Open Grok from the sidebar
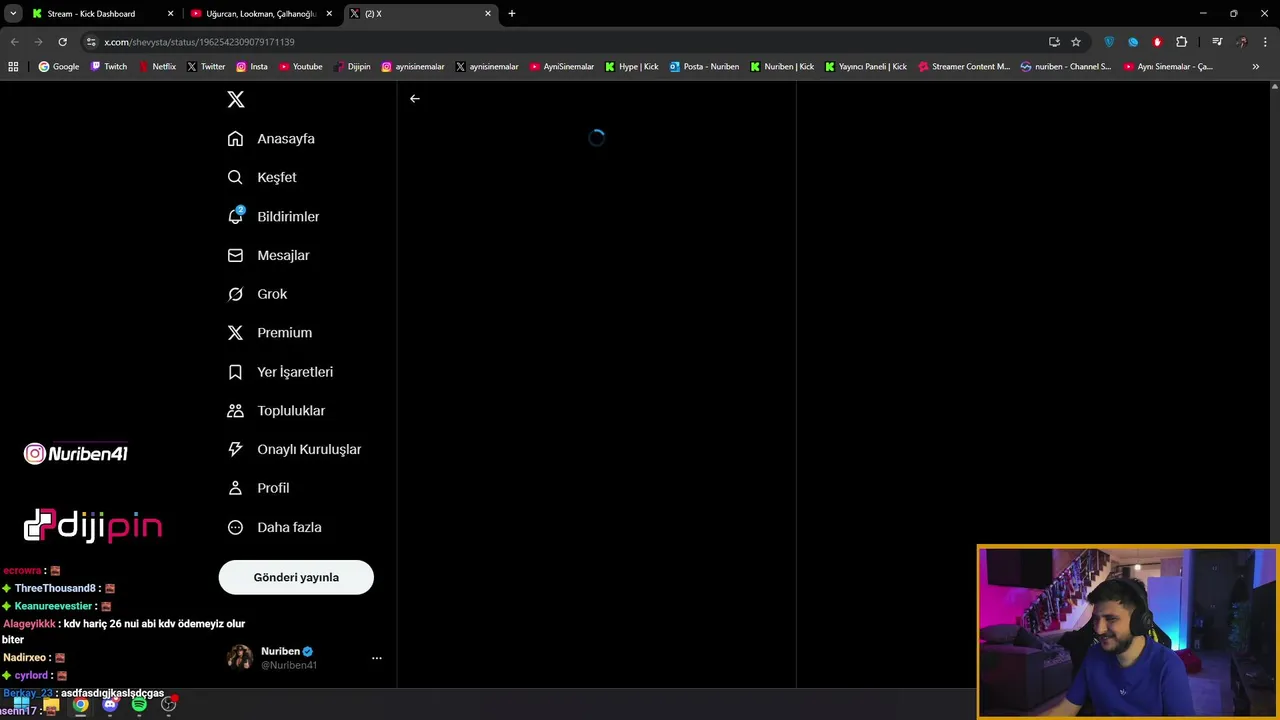 point(257,294)
